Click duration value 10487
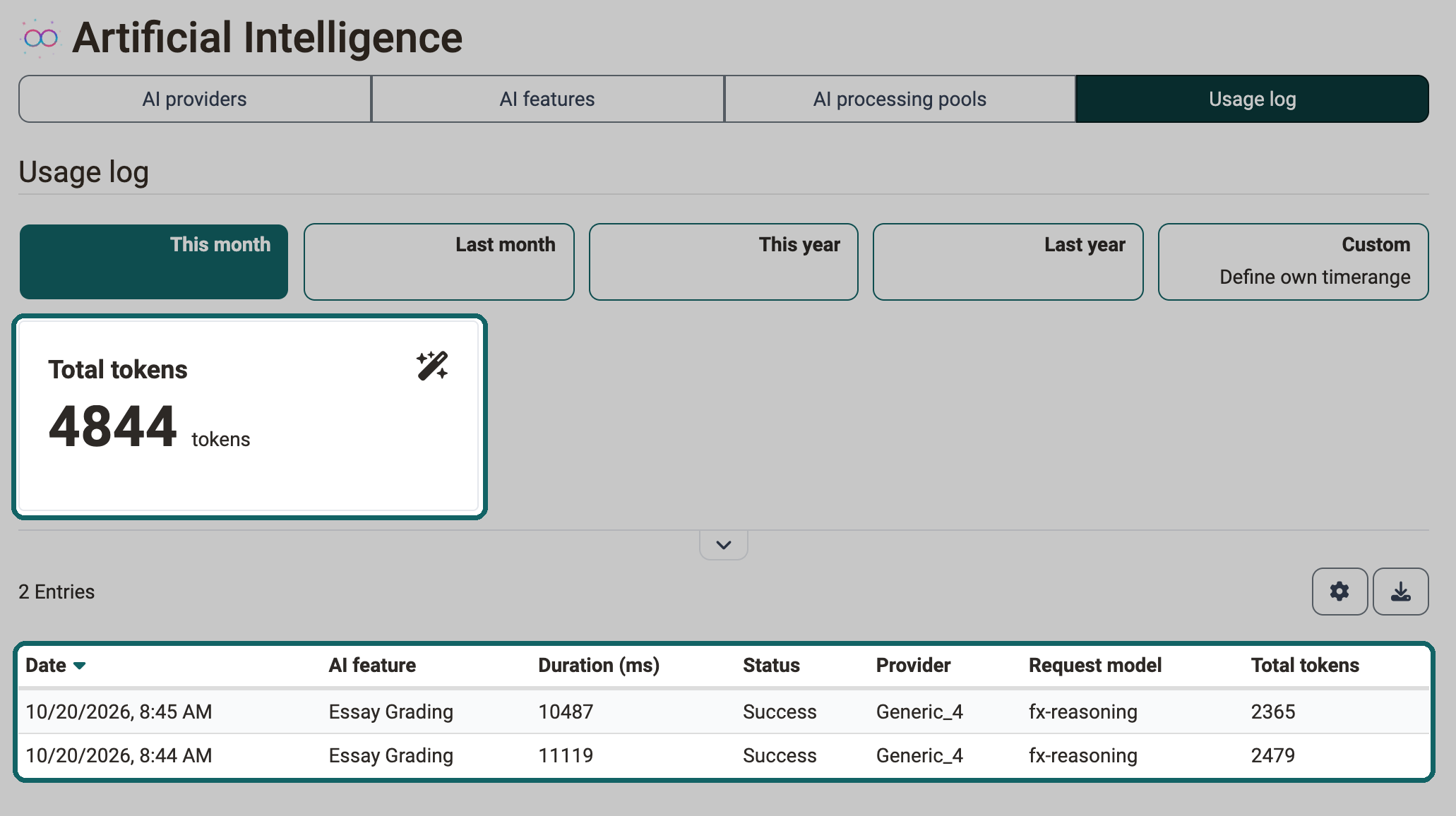 pyautogui.click(x=566, y=712)
